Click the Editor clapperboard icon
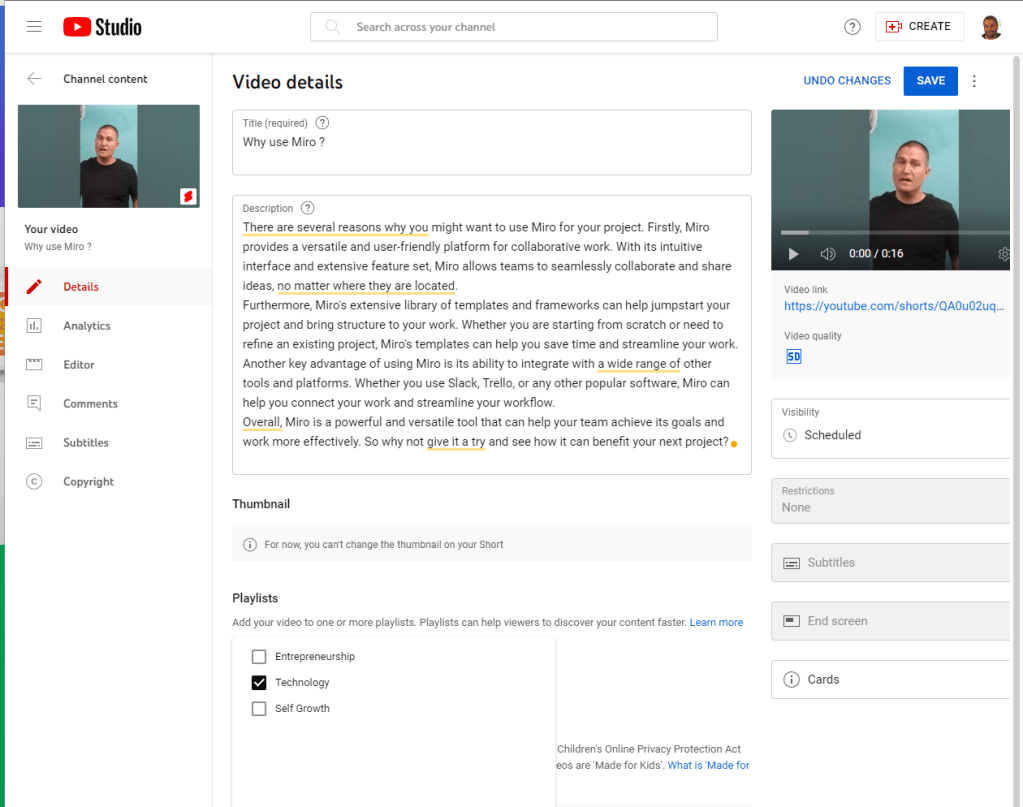Image resolution: width=1023 pixels, height=807 pixels. [x=34, y=365]
